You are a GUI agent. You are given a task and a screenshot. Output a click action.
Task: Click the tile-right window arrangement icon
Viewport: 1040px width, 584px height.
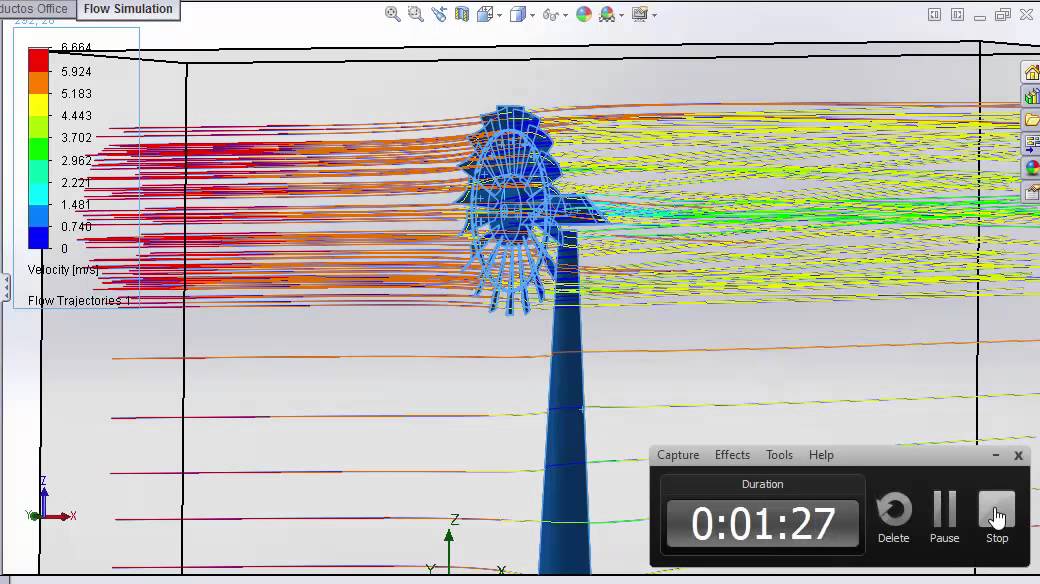pos(957,15)
